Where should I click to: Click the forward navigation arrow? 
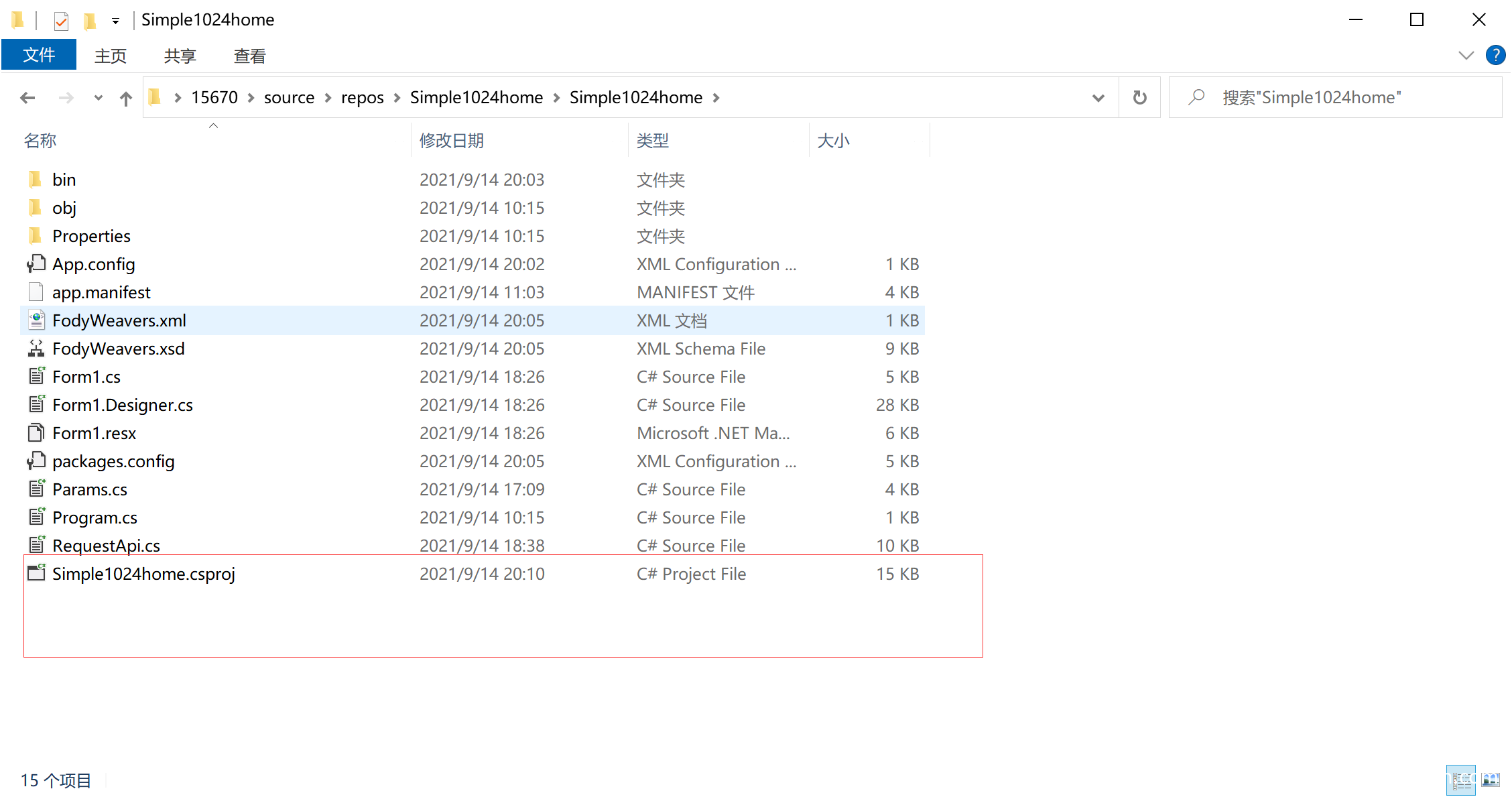[x=66, y=97]
